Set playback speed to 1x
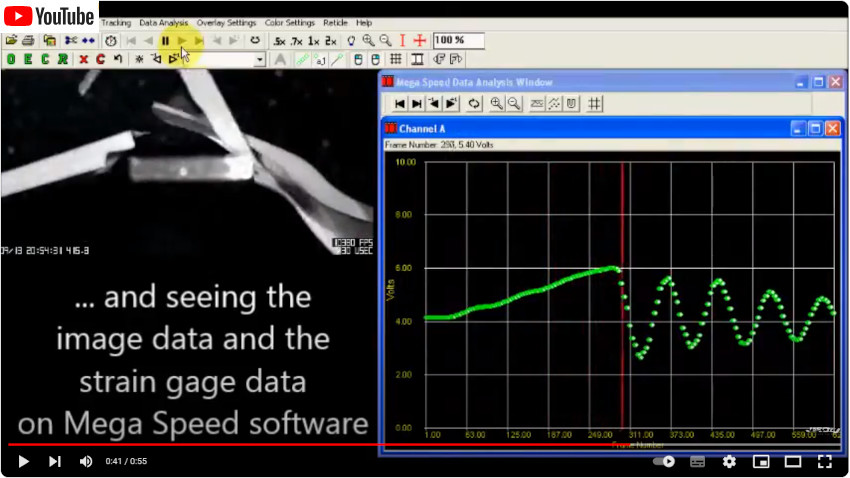This screenshot has height=478, width=850. pyautogui.click(x=313, y=41)
